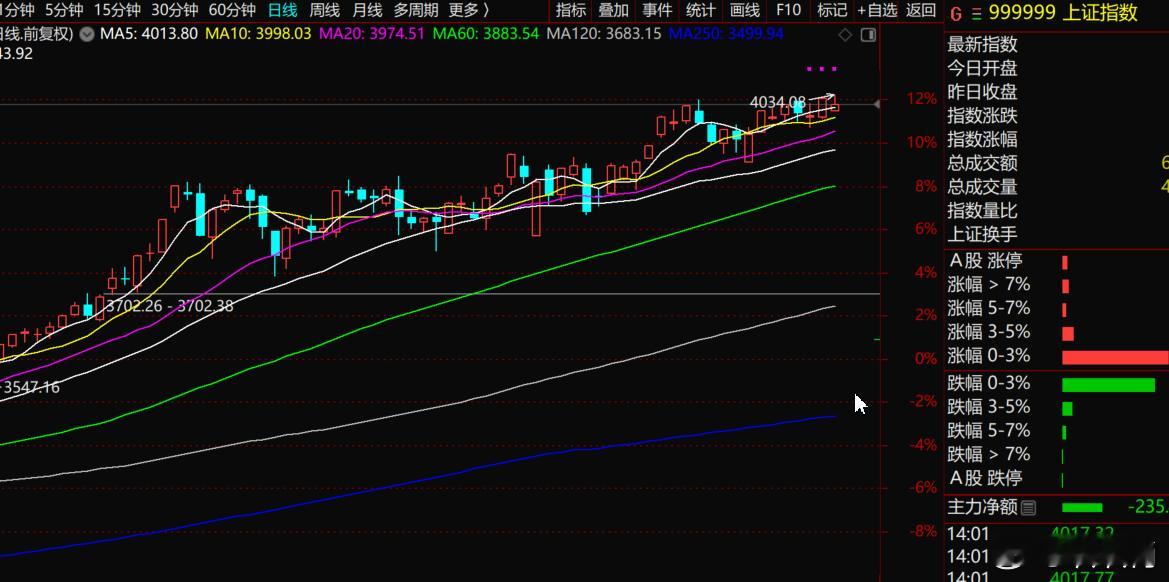
Task: Click the 999999 上证指数 title
Action: [1063, 12]
